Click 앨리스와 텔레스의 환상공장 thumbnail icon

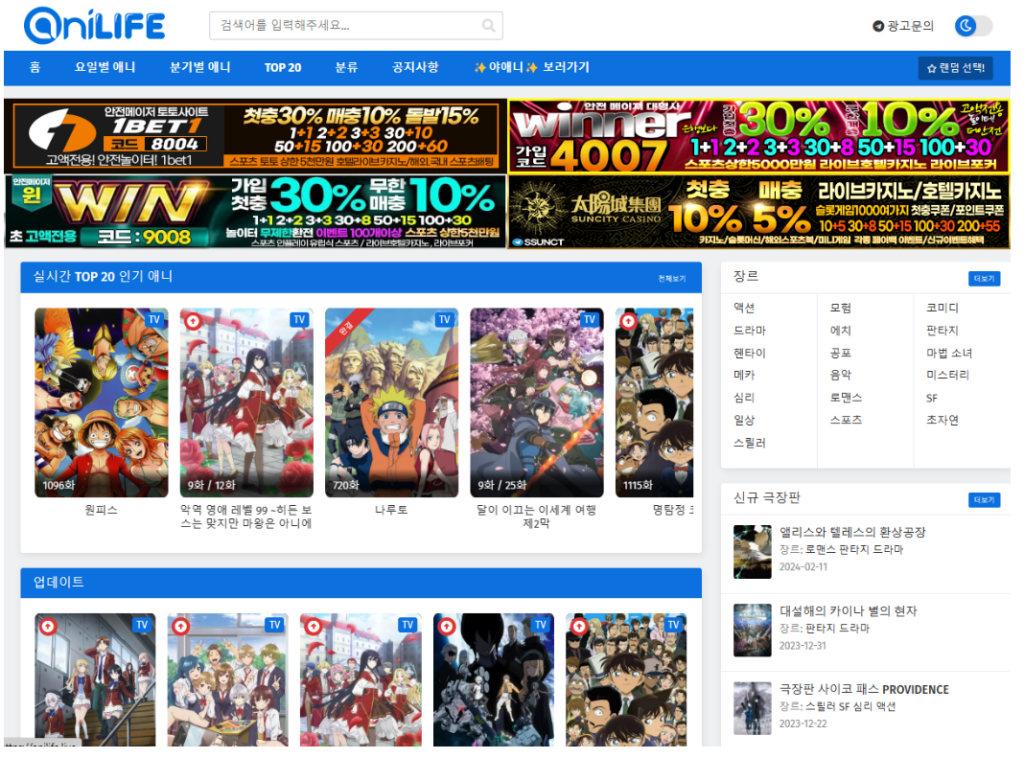click(752, 551)
